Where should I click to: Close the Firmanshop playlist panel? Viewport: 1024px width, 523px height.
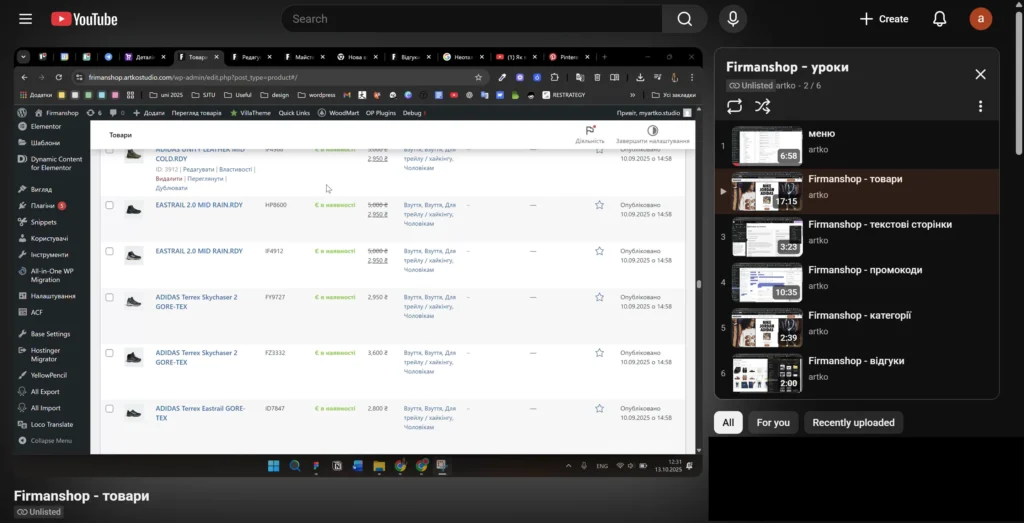click(980, 74)
